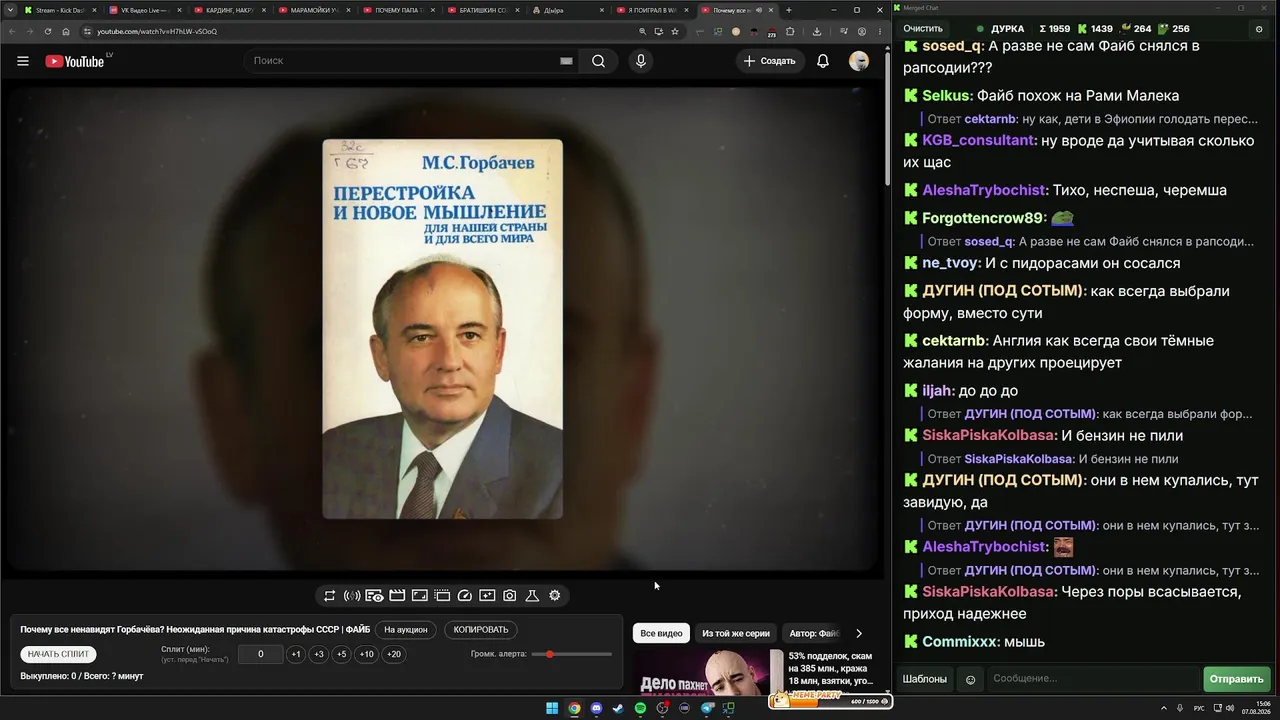Switch to the VK Видео Live browser tab
Image resolution: width=1280 pixels, height=720 pixels.
(146, 10)
